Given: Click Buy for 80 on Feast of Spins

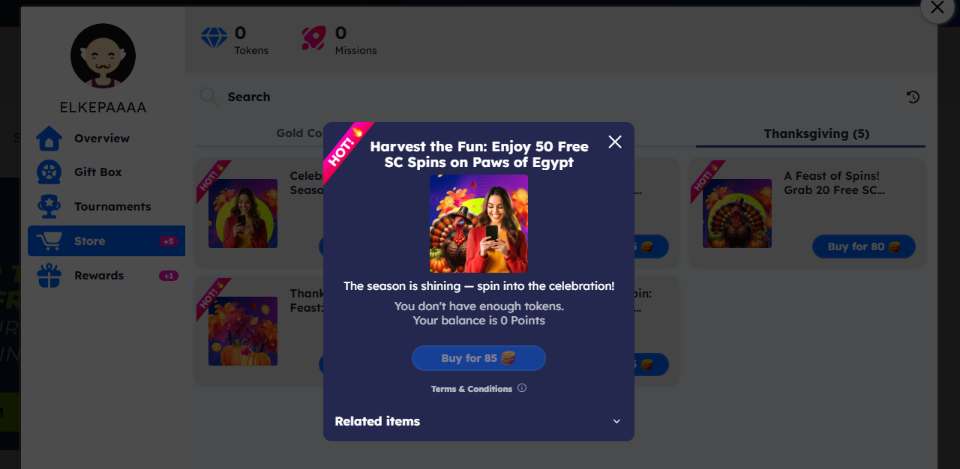Looking at the screenshot, I should [x=864, y=247].
